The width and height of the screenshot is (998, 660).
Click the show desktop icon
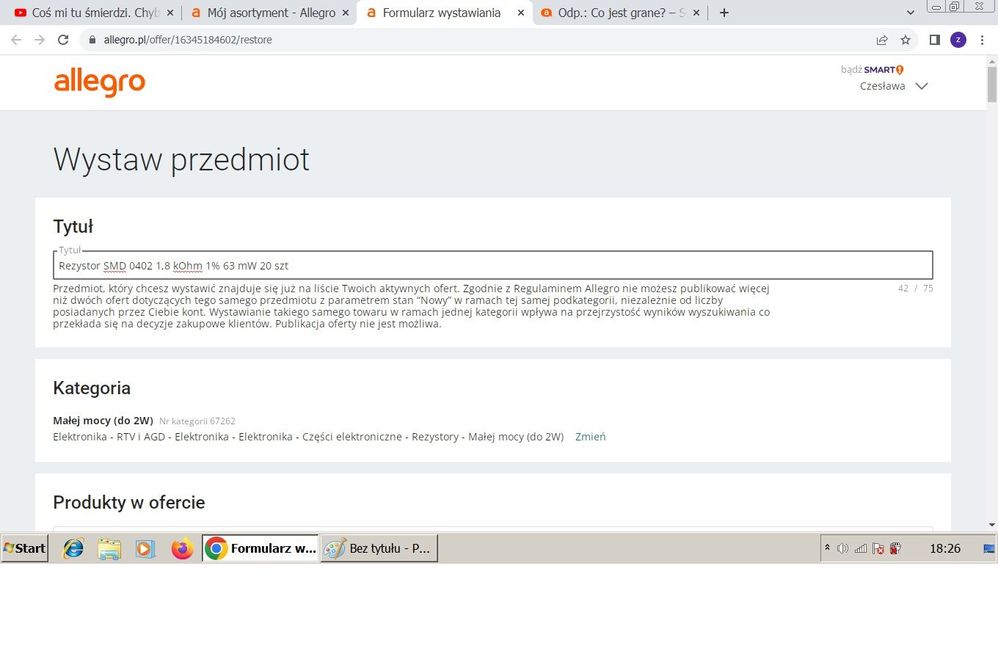[988, 548]
